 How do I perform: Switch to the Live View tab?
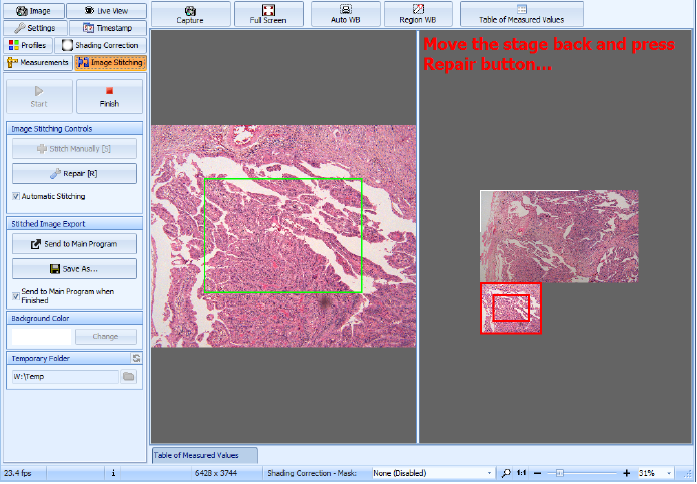tap(107, 10)
